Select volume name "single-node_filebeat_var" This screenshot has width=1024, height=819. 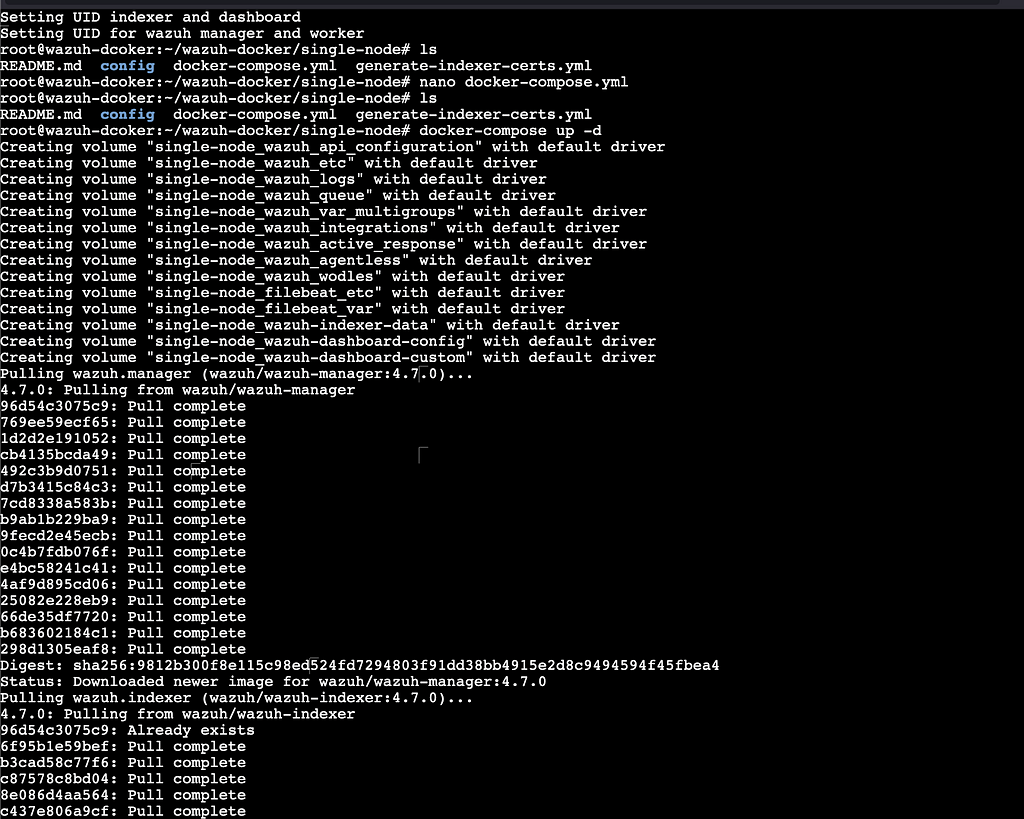pos(264,309)
